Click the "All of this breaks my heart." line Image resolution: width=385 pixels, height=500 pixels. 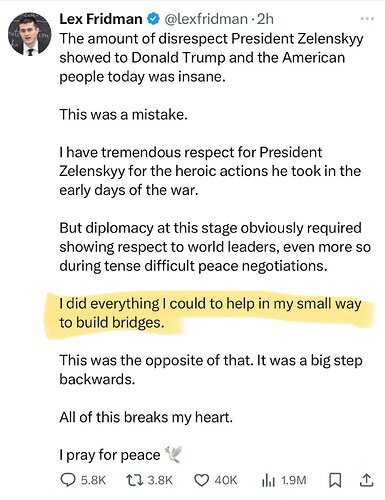[146, 417]
